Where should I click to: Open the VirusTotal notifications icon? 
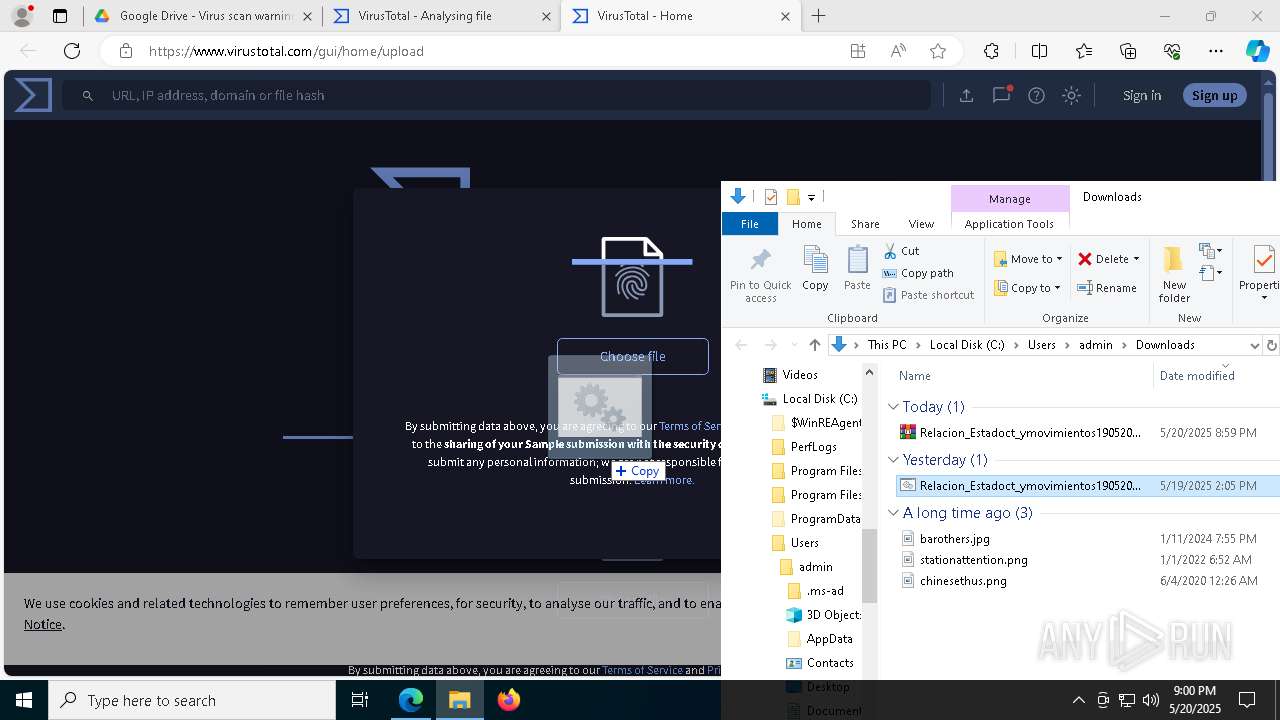point(1001,95)
